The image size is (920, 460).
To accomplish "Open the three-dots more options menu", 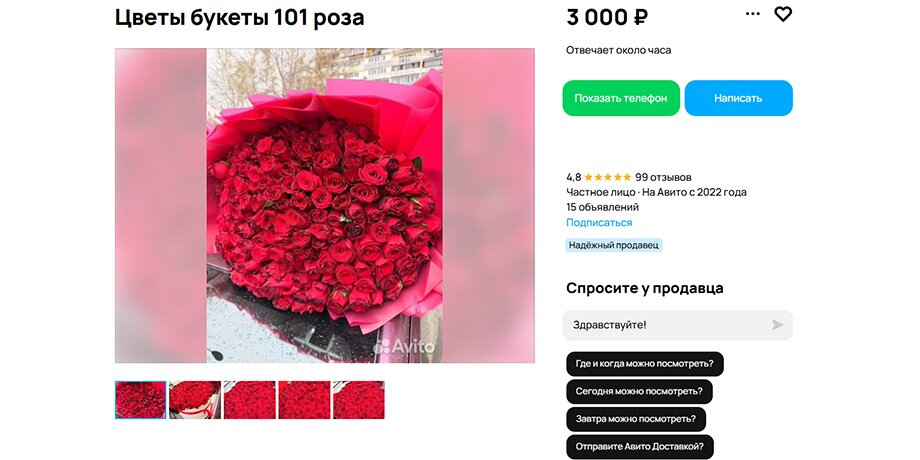I will [x=752, y=14].
